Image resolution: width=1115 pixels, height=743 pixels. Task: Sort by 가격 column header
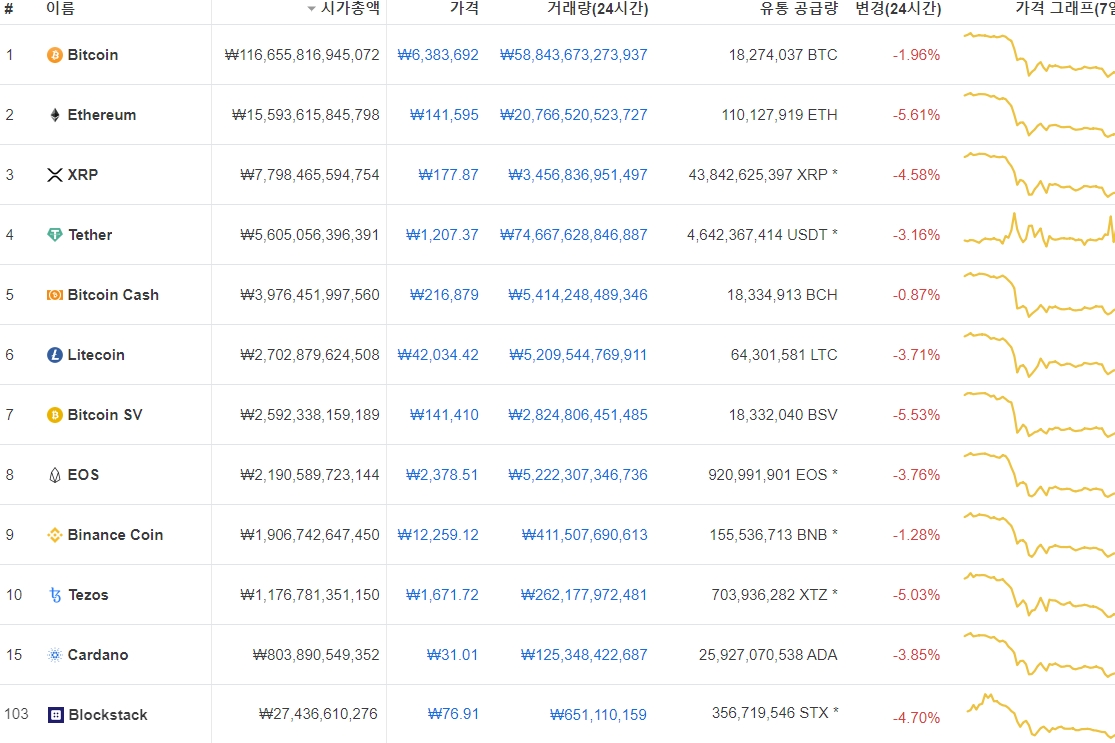pos(464,8)
